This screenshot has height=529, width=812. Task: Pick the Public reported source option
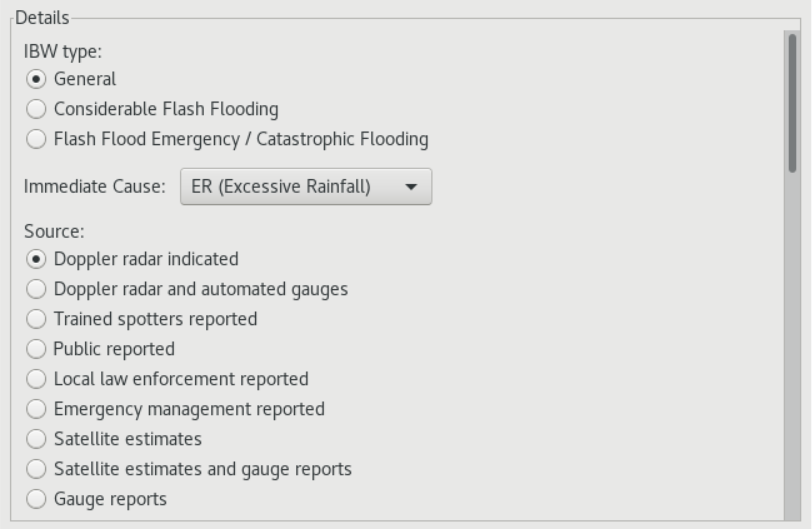click(x=37, y=349)
